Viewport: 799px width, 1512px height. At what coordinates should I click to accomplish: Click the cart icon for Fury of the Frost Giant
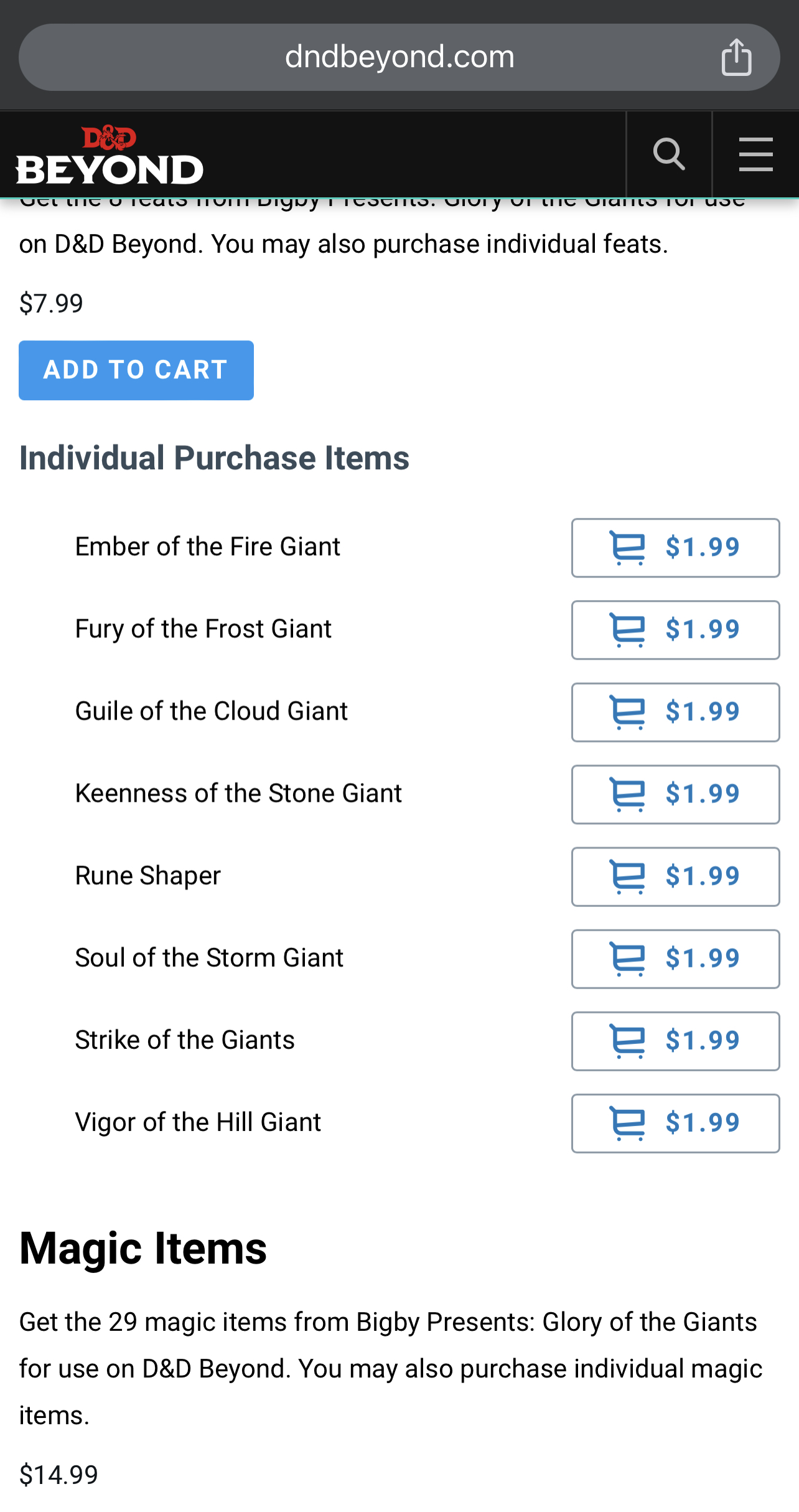[x=627, y=630]
